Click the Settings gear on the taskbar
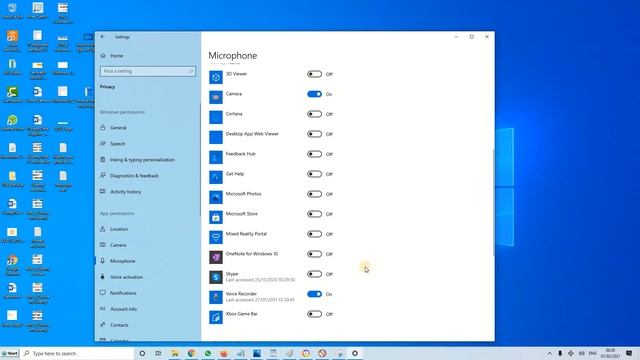This screenshot has height=360, width=640. 355,353
